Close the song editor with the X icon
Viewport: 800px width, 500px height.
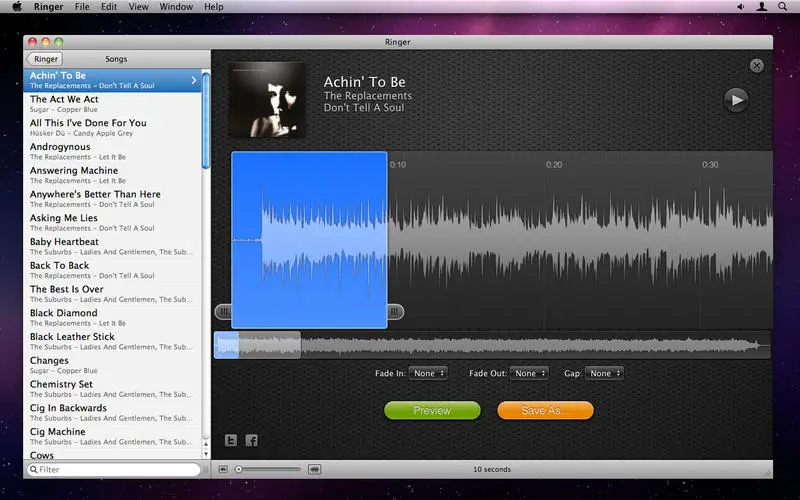click(757, 65)
